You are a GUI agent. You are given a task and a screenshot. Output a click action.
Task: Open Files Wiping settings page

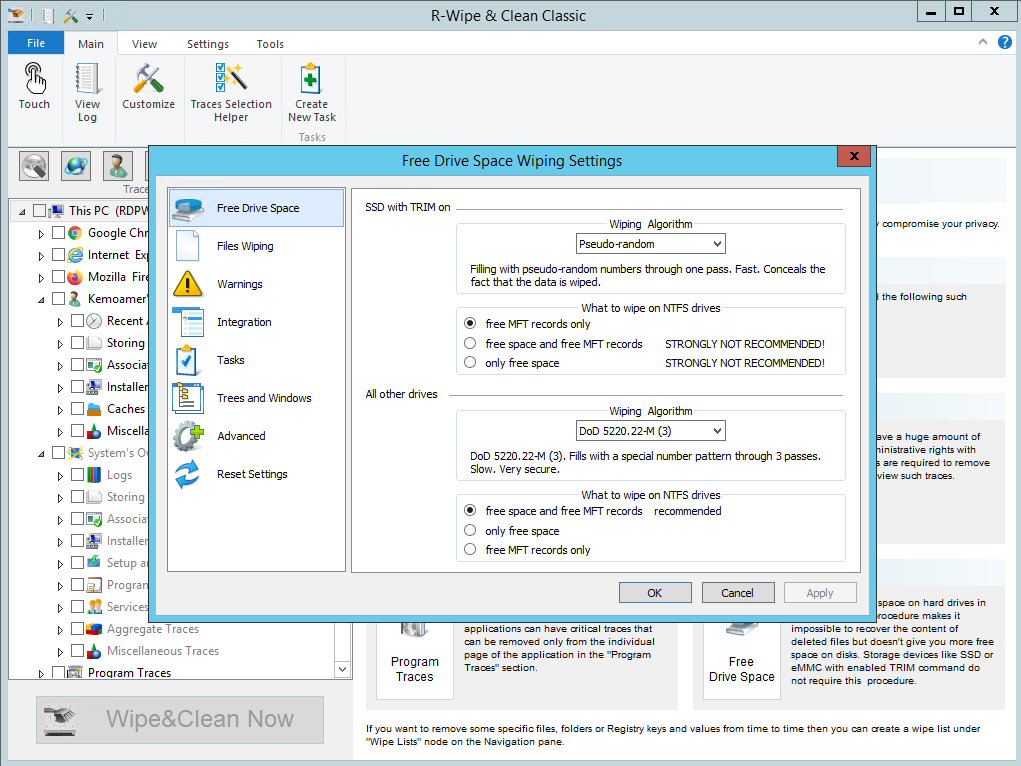coord(257,246)
